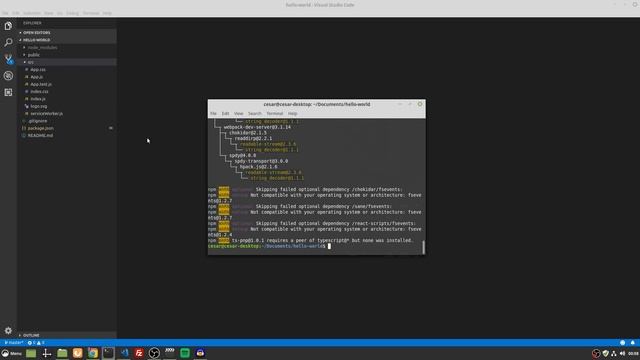Click the shield update manager tray icon
640x360 pixels.
pyautogui.click(x=606, y=353)
